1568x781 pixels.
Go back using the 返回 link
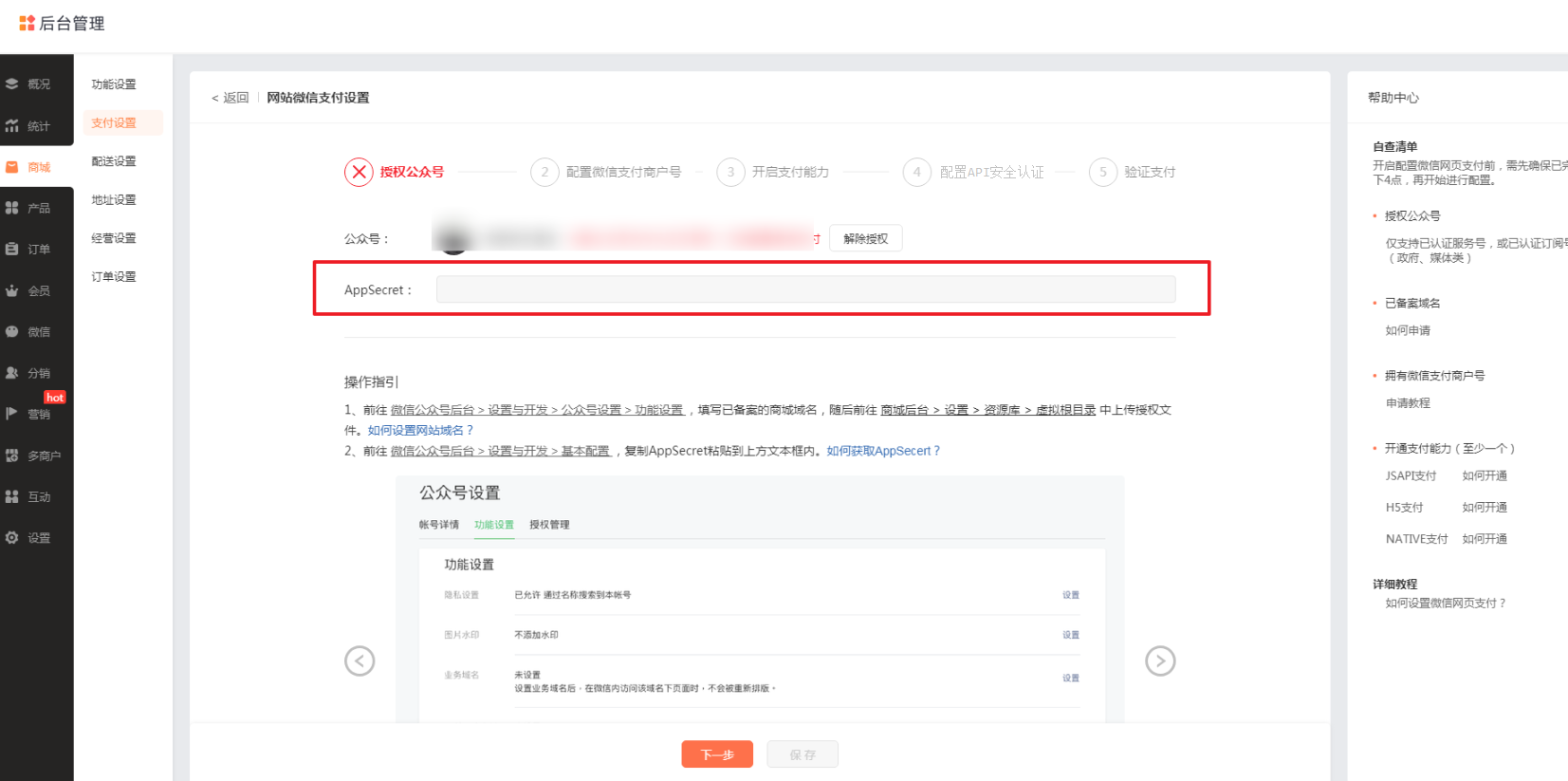coord(230,98)
